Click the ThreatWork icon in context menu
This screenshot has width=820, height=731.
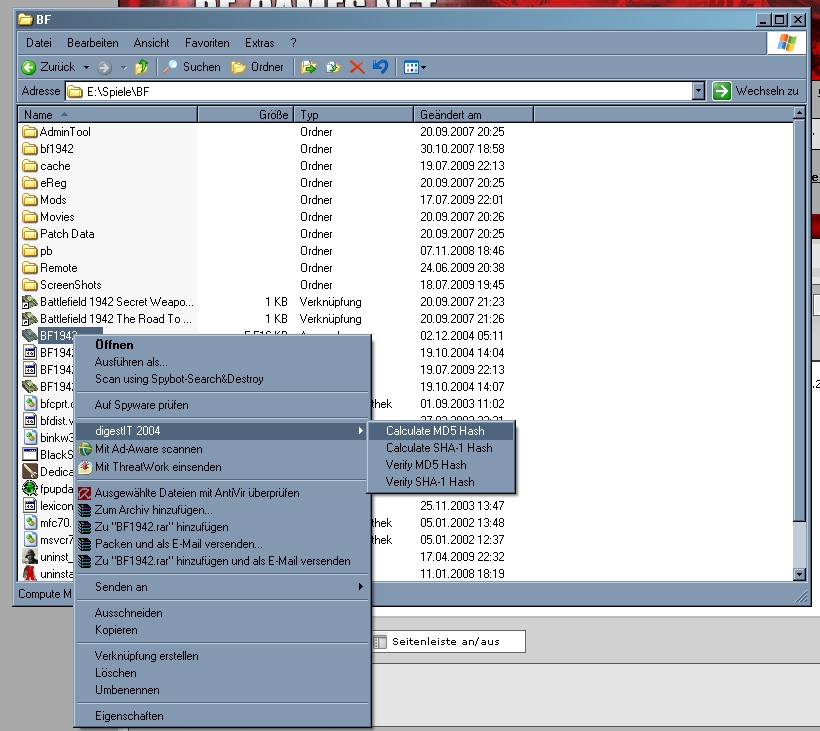click(x=85, y=467)
